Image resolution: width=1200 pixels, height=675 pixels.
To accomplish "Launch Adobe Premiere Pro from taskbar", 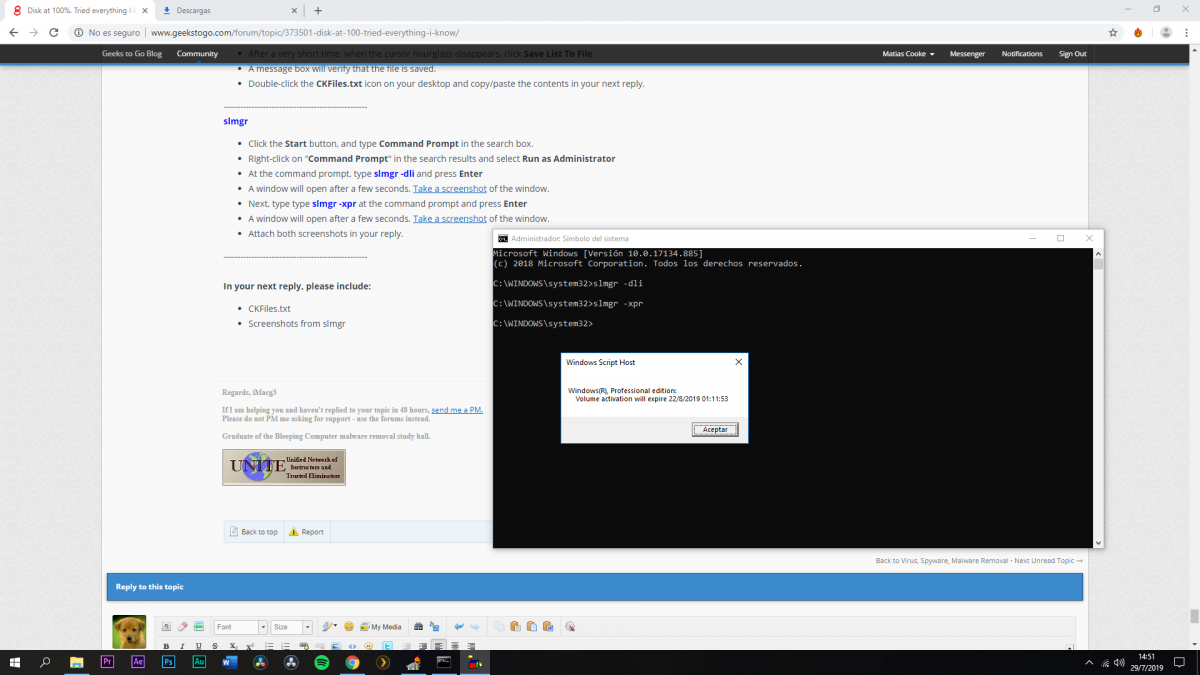I will (107, 662).
